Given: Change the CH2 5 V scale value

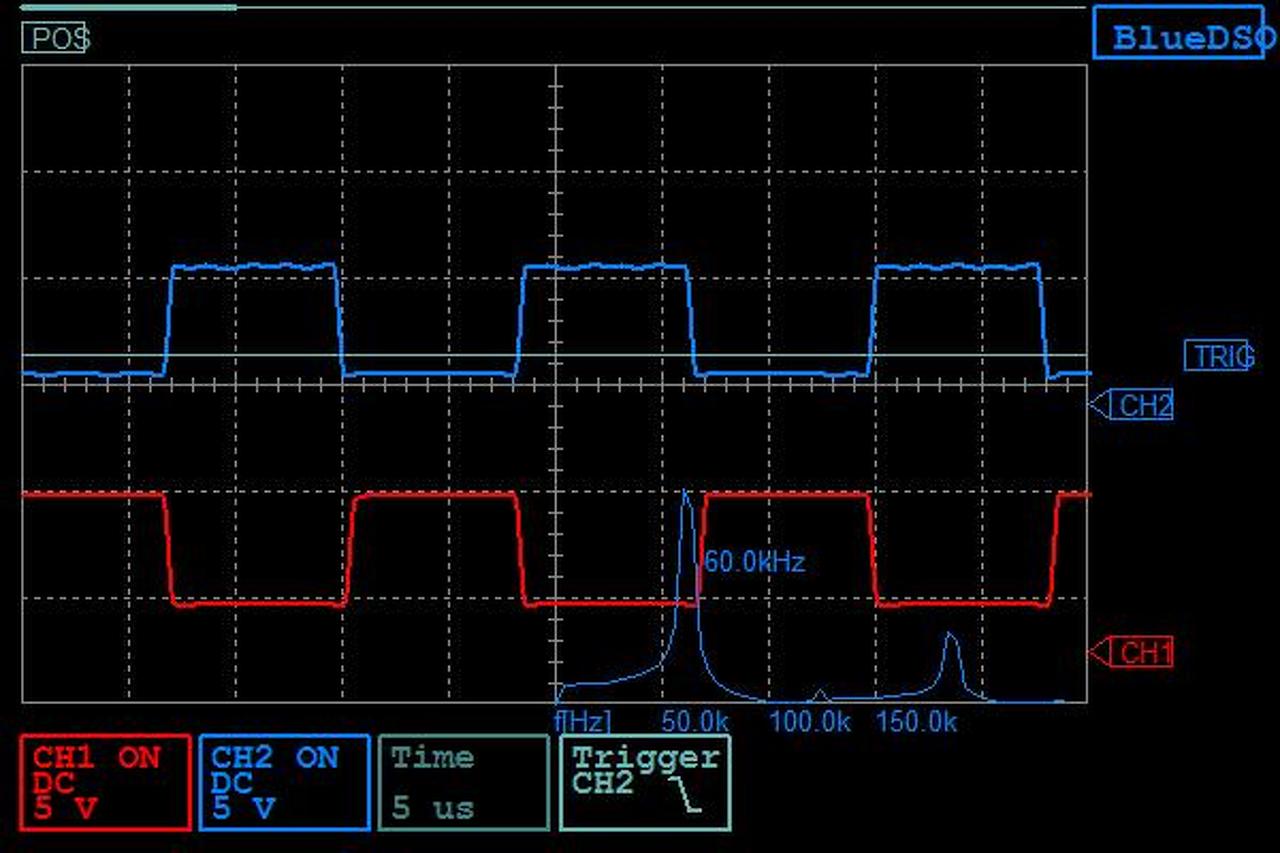Looking at the screenshot, I should 244,809.
